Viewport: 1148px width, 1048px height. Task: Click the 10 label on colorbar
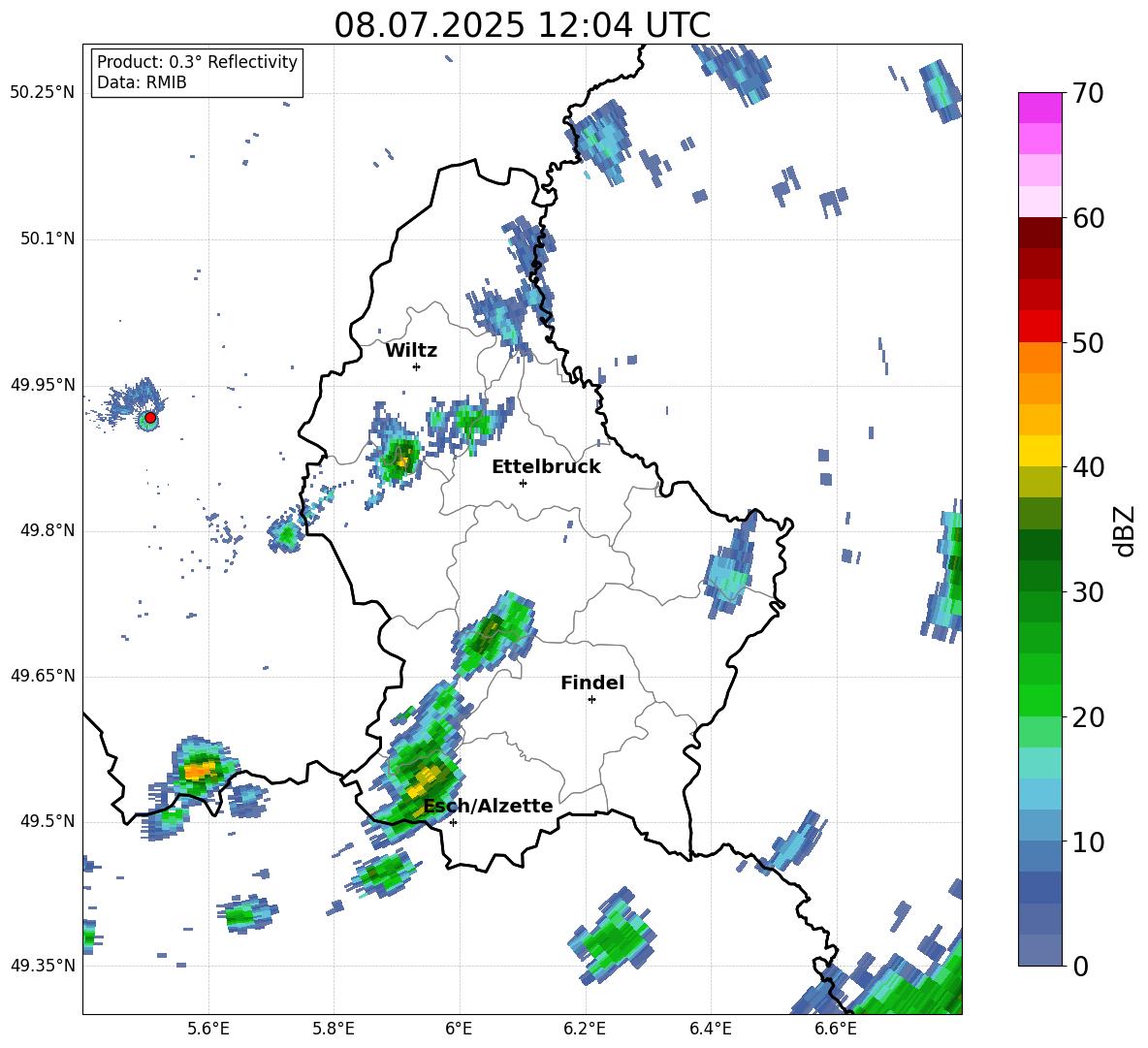click(1088, 842)
